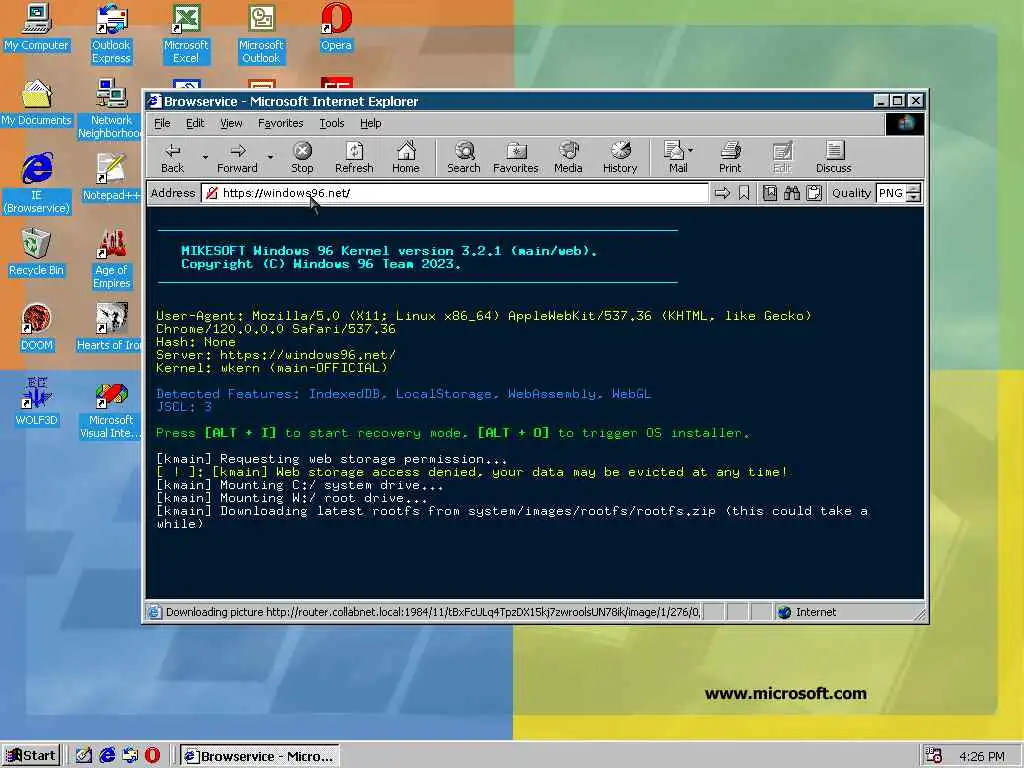Select the Outlook Express desktop icon

click(x=111, y=34)
